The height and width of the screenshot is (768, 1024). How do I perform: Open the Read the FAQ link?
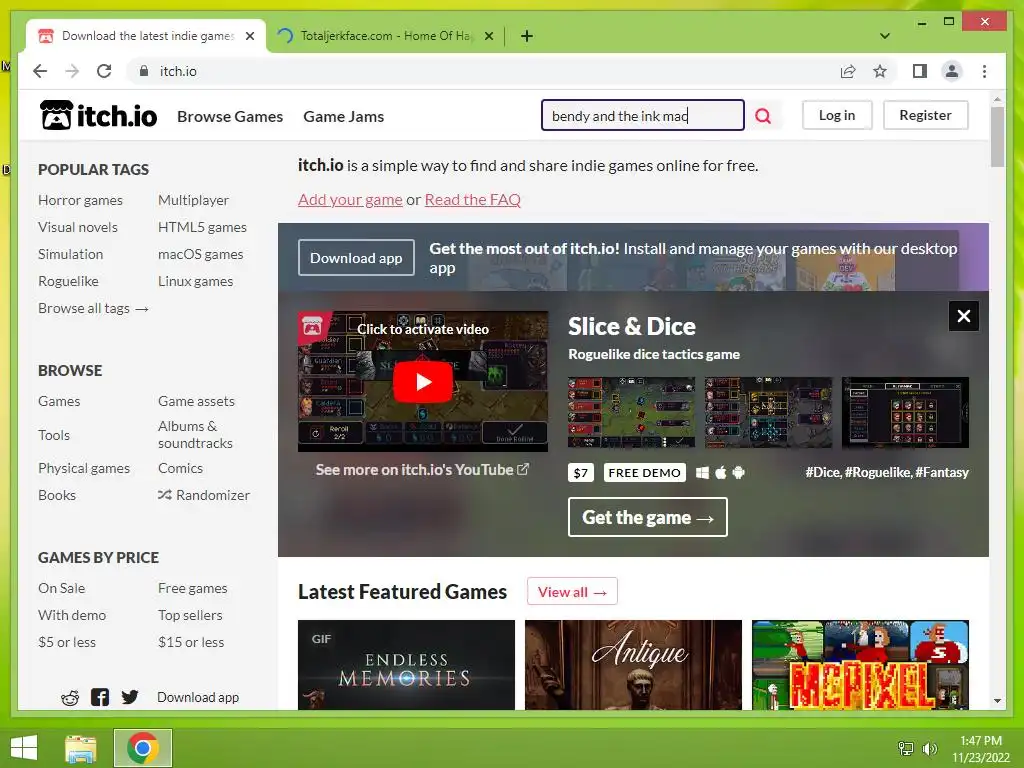(x=473, y=200)
